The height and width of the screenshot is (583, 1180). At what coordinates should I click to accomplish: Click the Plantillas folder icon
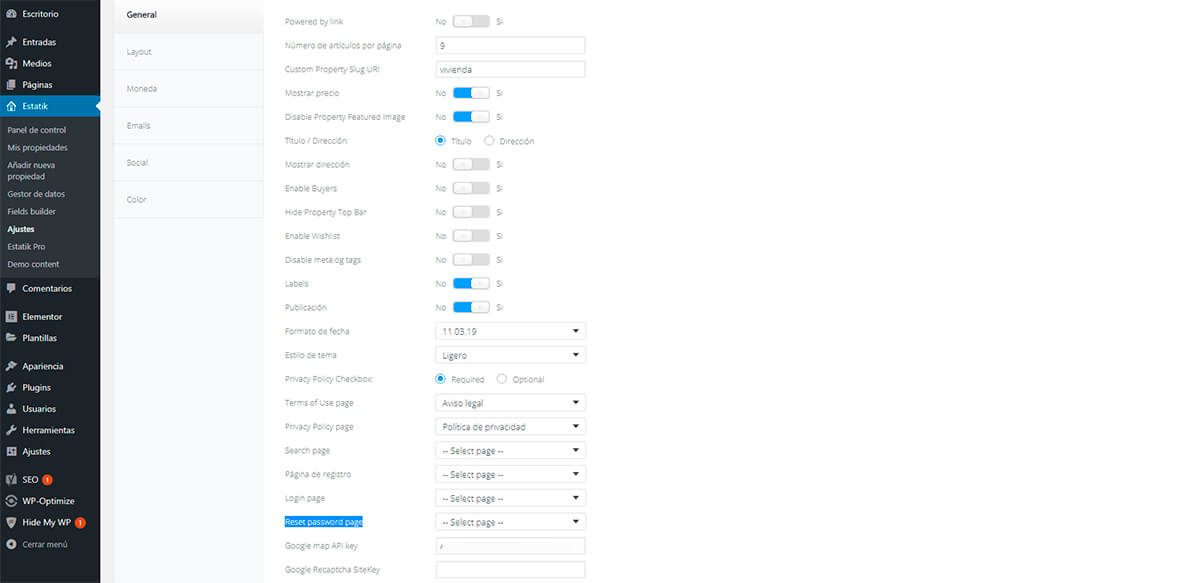click(x=11, y=338)
